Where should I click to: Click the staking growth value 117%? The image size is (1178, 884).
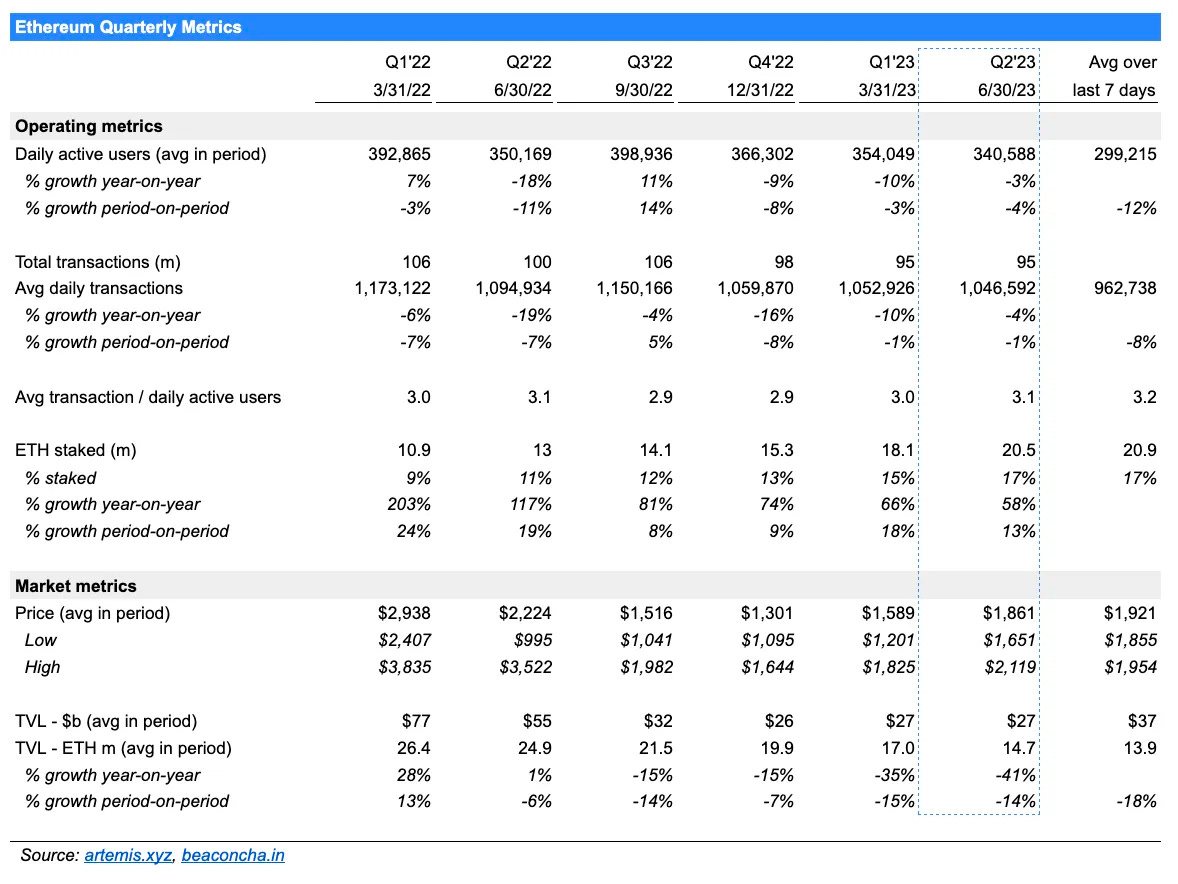(530, 505)
